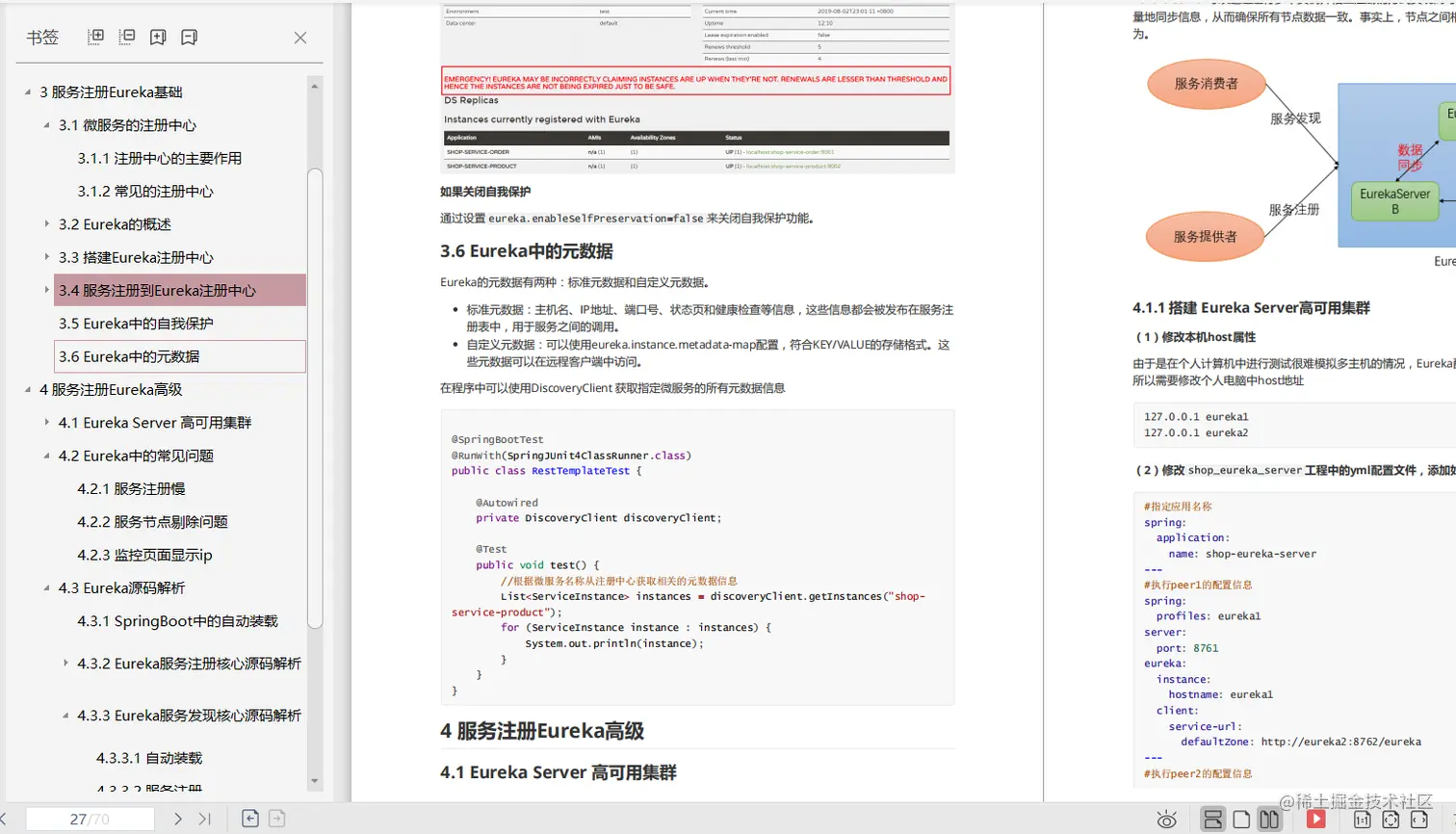Image resolution: width=1456 pixels, height=834 pixels.
Task: Click the bookmark panel scroll-down arrow
Action: (x=314, y=781)
